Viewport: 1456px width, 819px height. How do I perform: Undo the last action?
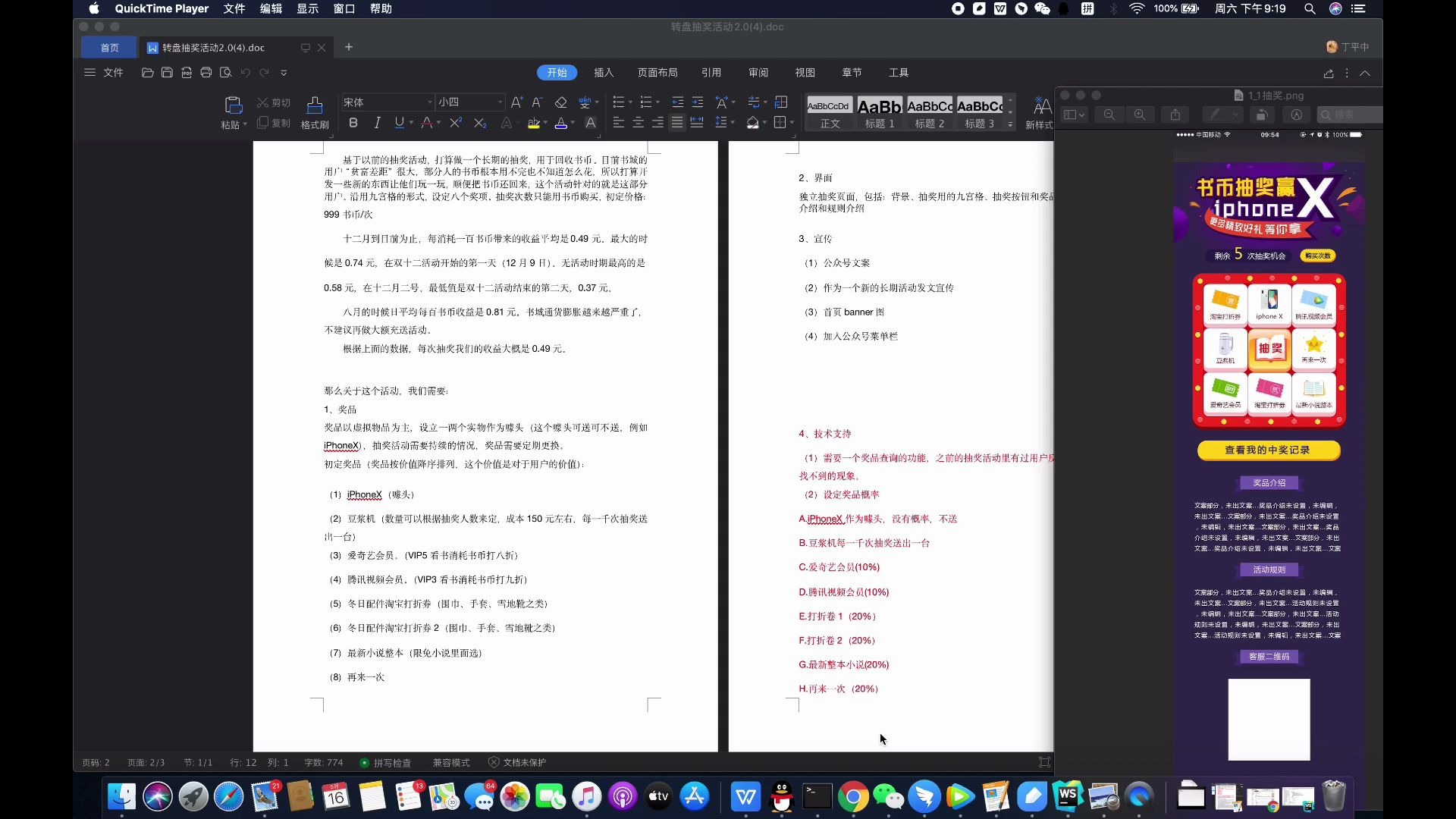[x=245, y=73]
